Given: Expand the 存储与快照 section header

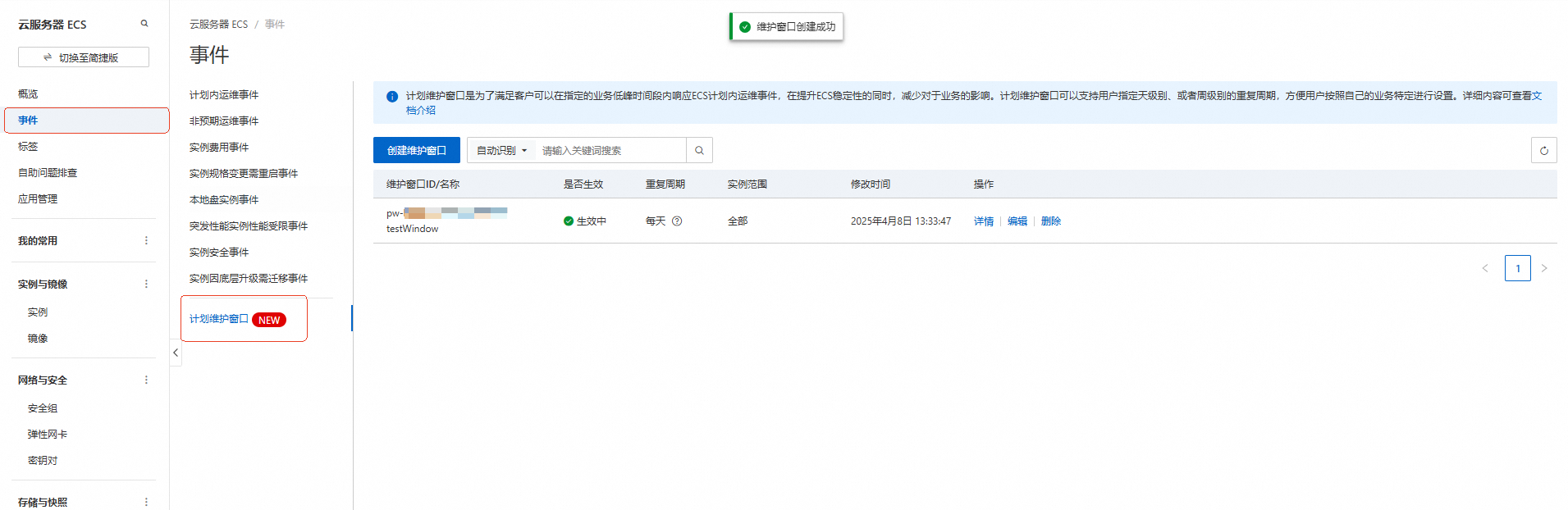Looking at the screenshot, I should point(43,502).
